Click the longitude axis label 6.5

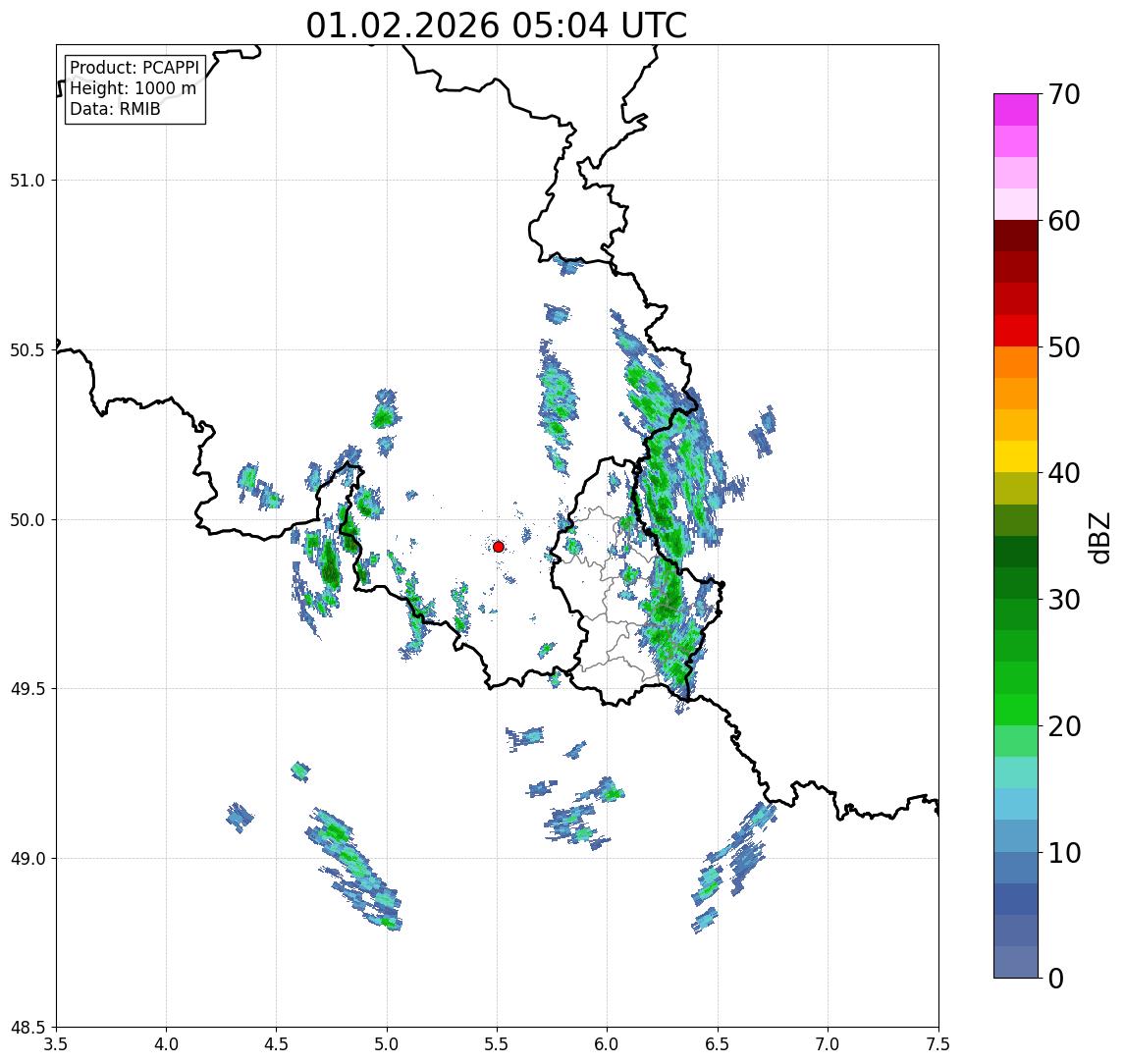click(x=718, y=1044)
